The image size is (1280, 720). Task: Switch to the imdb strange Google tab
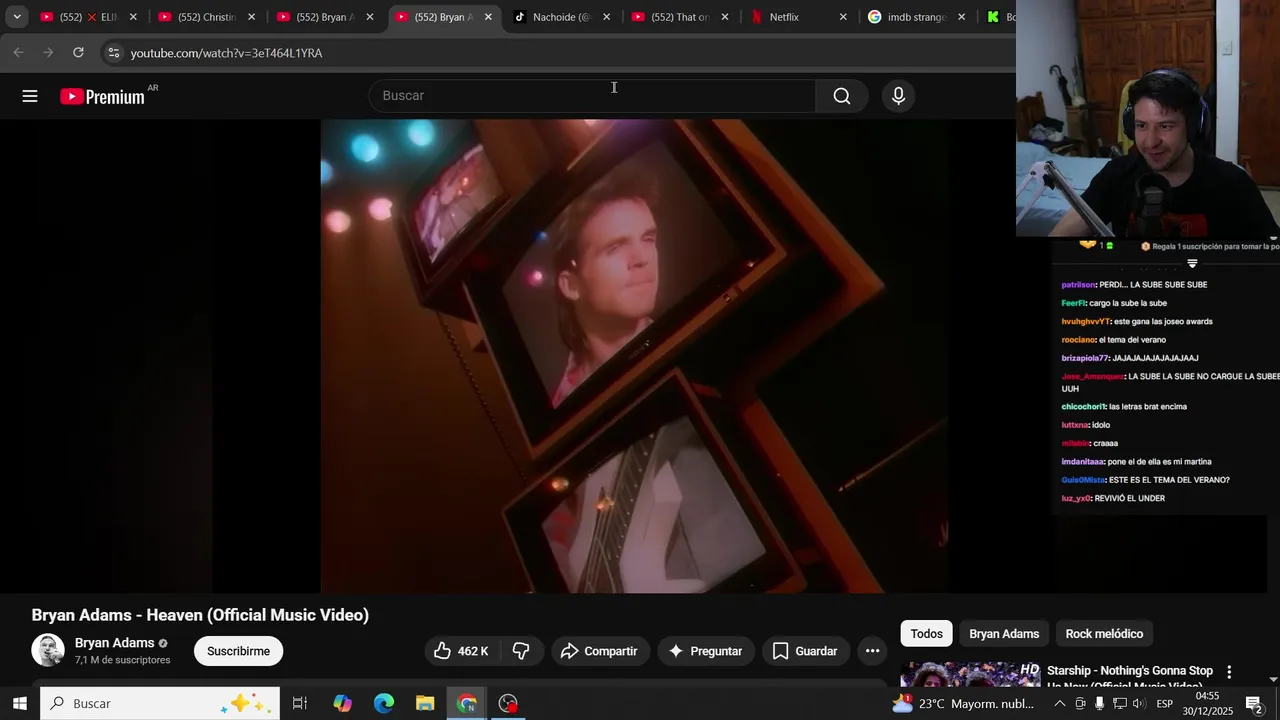point(916,17)
